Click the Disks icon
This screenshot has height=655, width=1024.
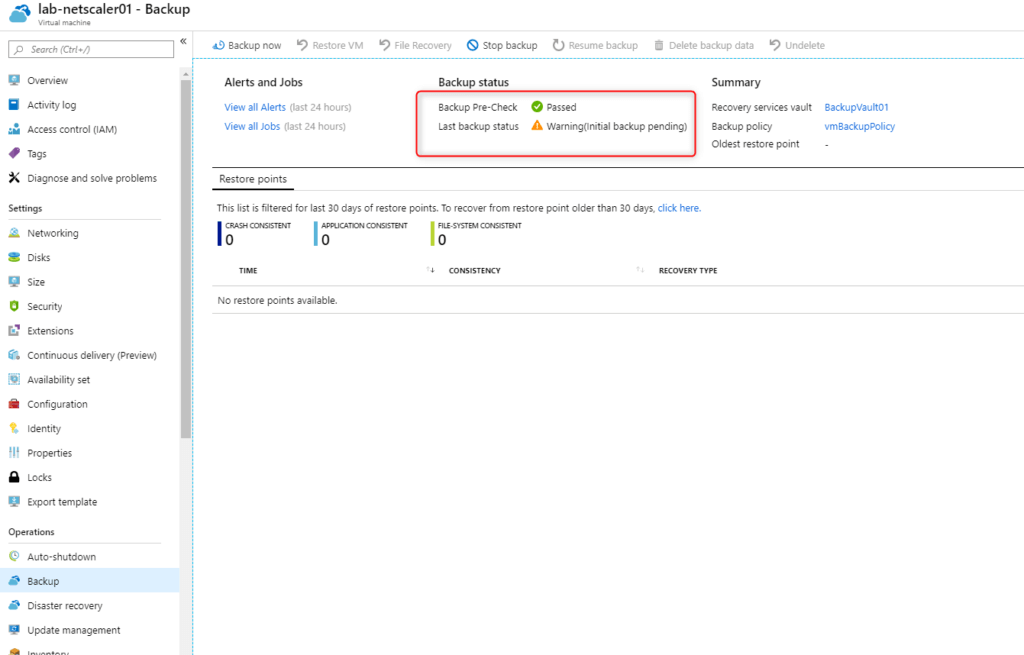coord(14,257)
